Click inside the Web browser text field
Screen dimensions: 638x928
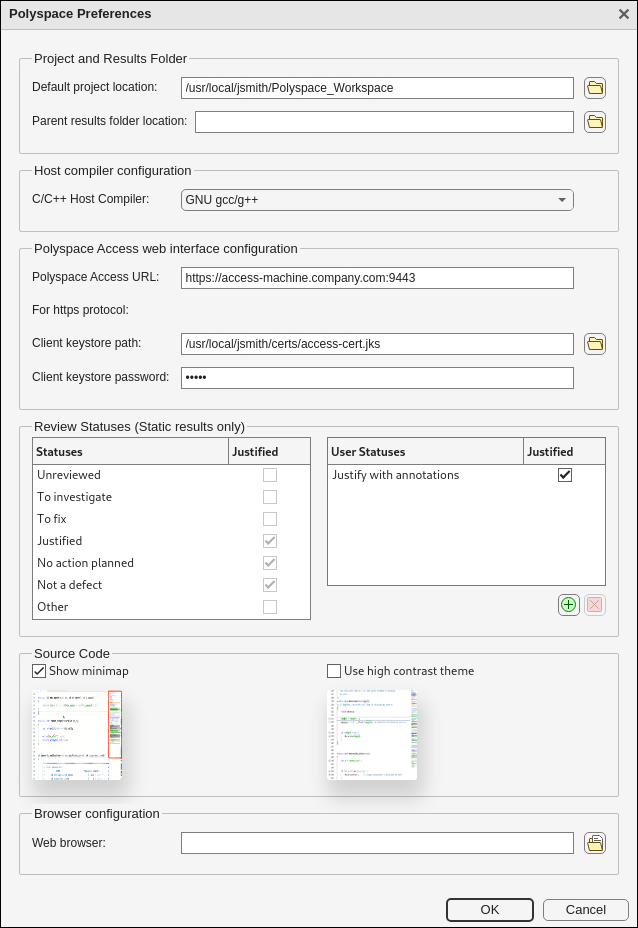[377, 843]
